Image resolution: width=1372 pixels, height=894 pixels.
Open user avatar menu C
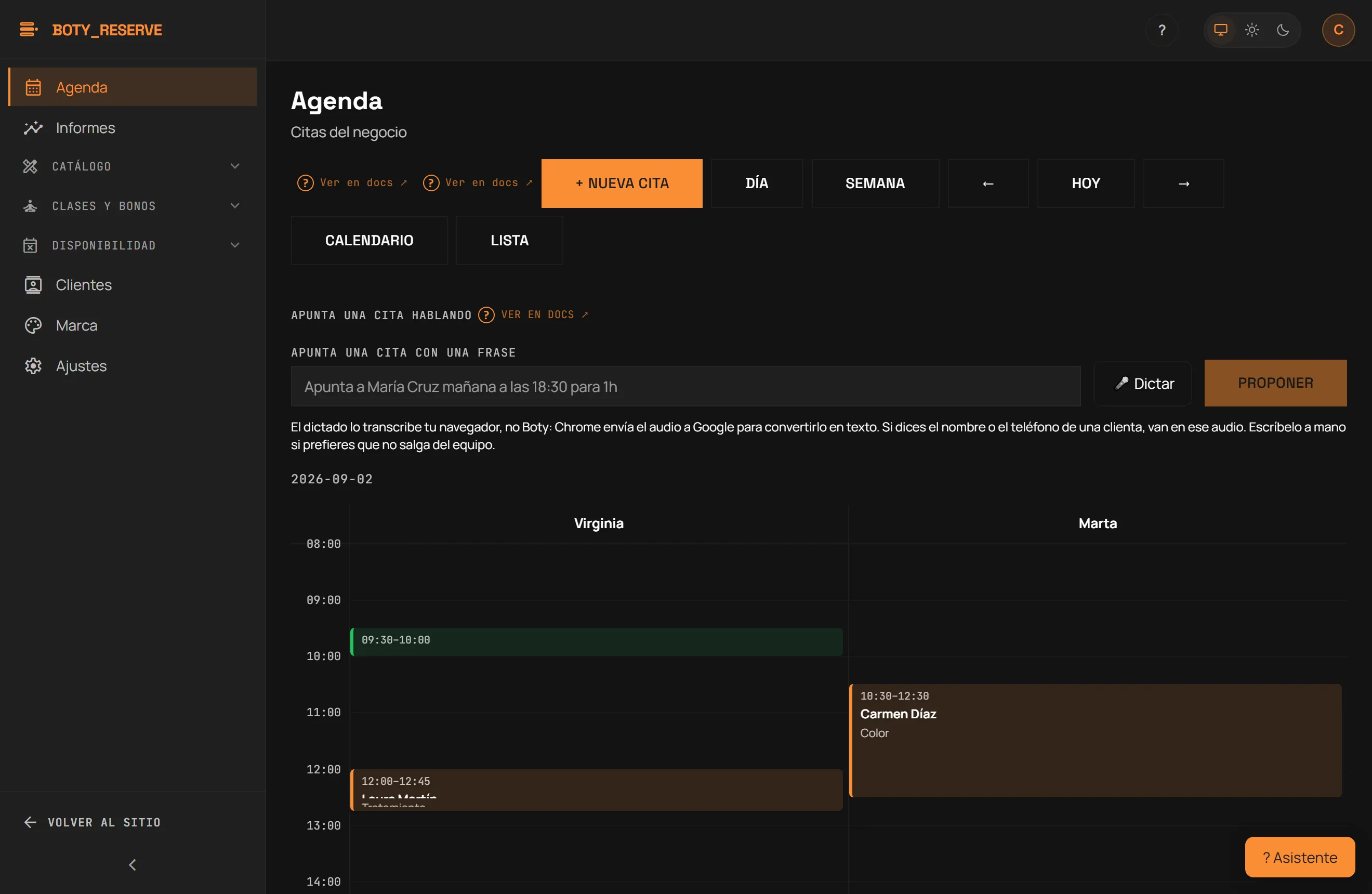1338,30
